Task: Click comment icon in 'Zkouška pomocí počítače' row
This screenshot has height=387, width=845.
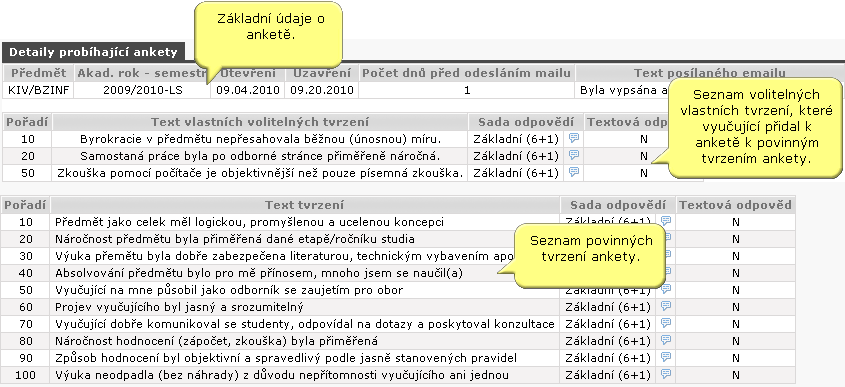Action: [574, 172]
